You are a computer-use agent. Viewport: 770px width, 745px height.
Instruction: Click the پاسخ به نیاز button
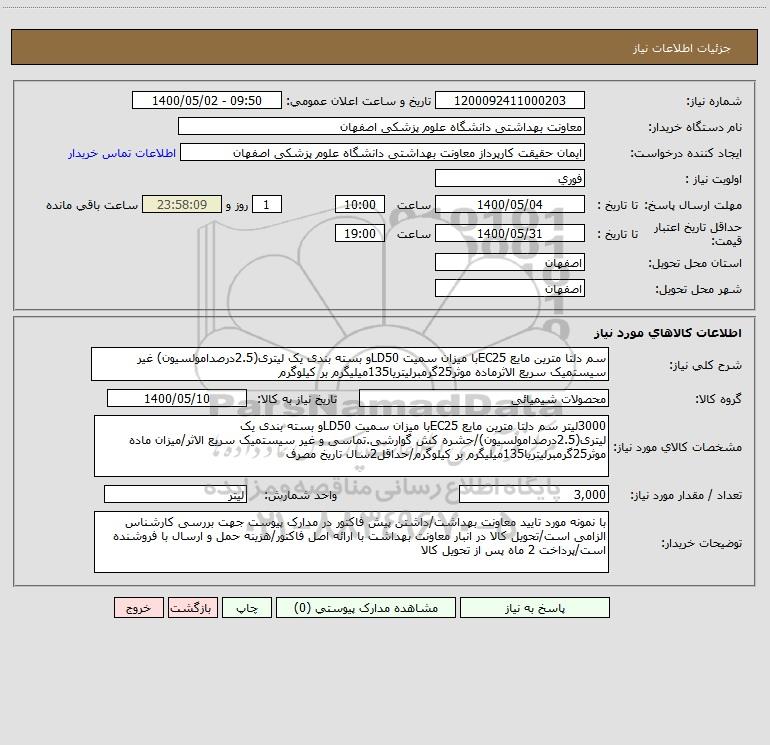[535, 608]
